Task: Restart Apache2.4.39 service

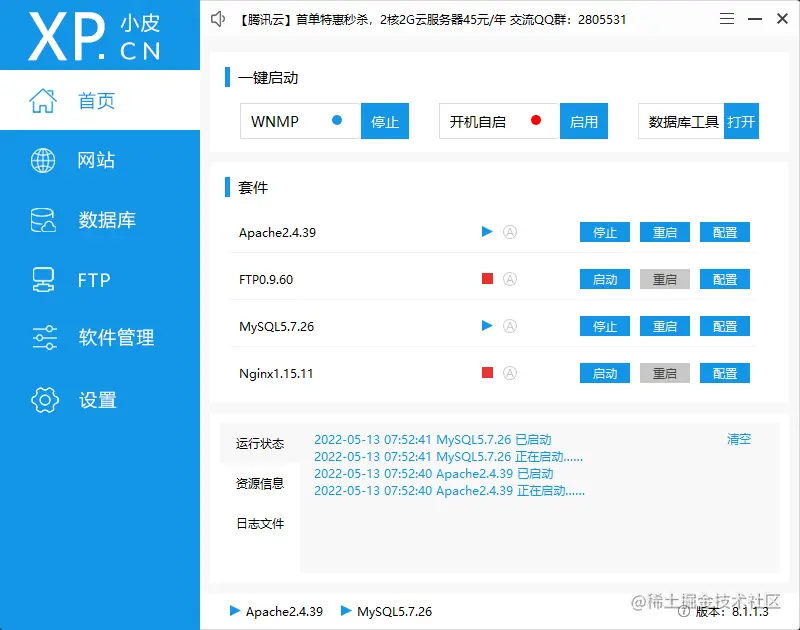Action: (665, 232)
